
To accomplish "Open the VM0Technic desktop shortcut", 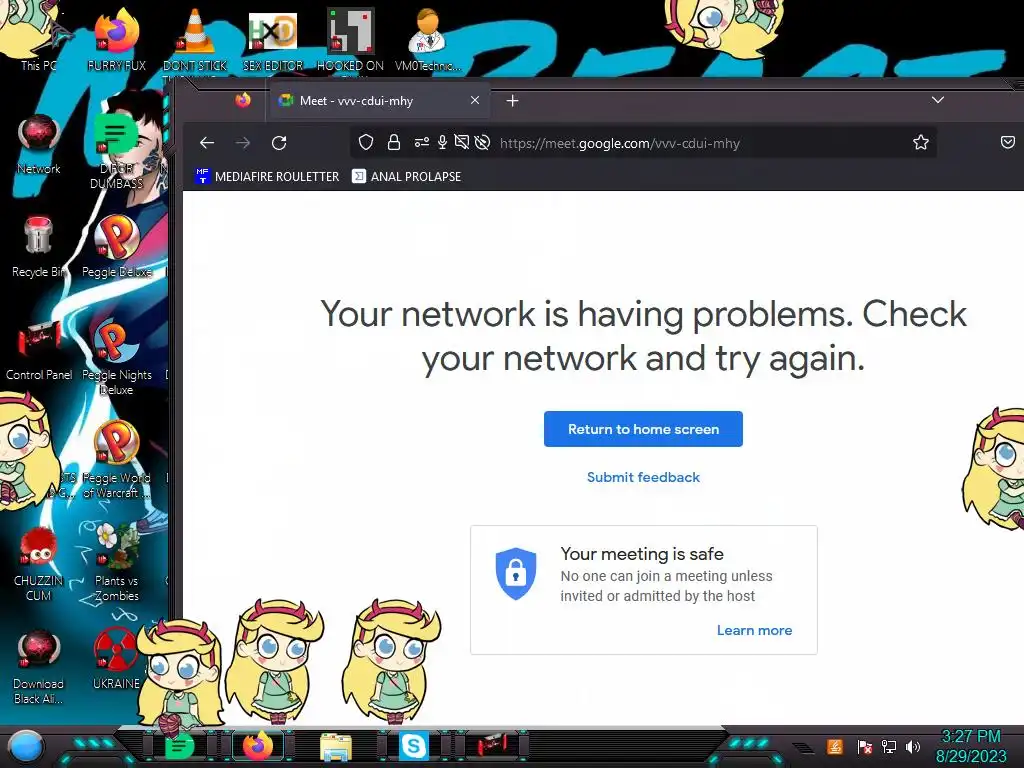I will 428,39.
